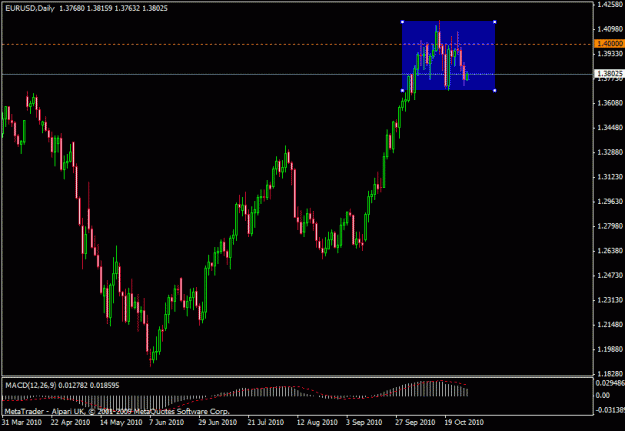Click the 14 May 2010 date label

pyautogui.click(x=121, y=422)
